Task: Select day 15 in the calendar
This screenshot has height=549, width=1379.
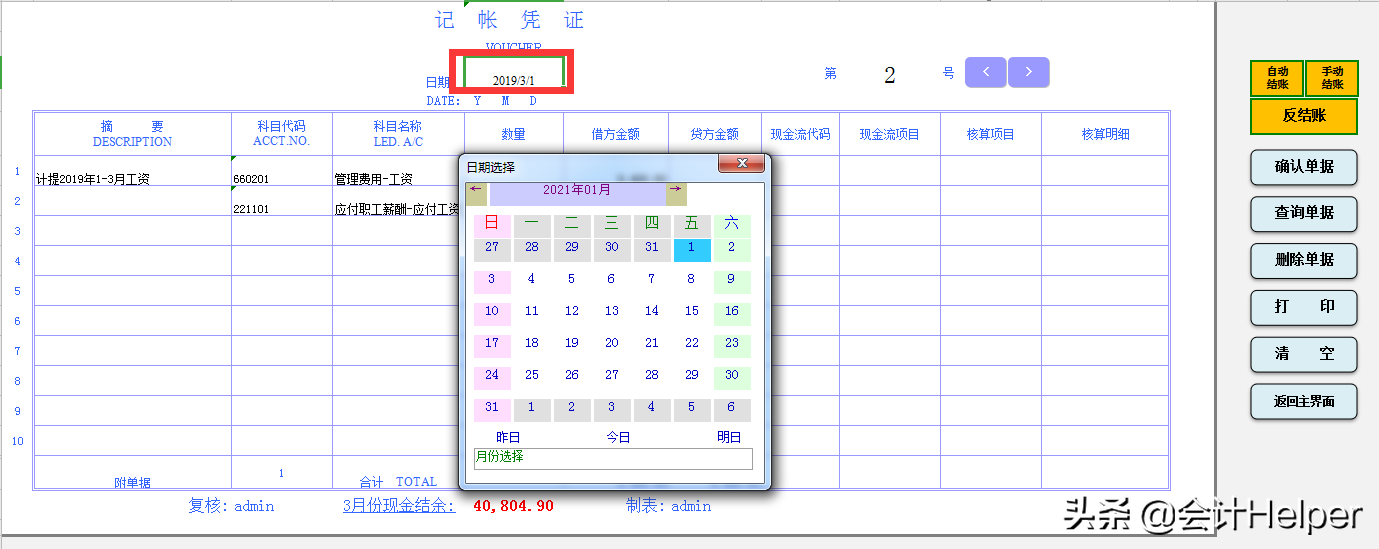Action: 691,311
